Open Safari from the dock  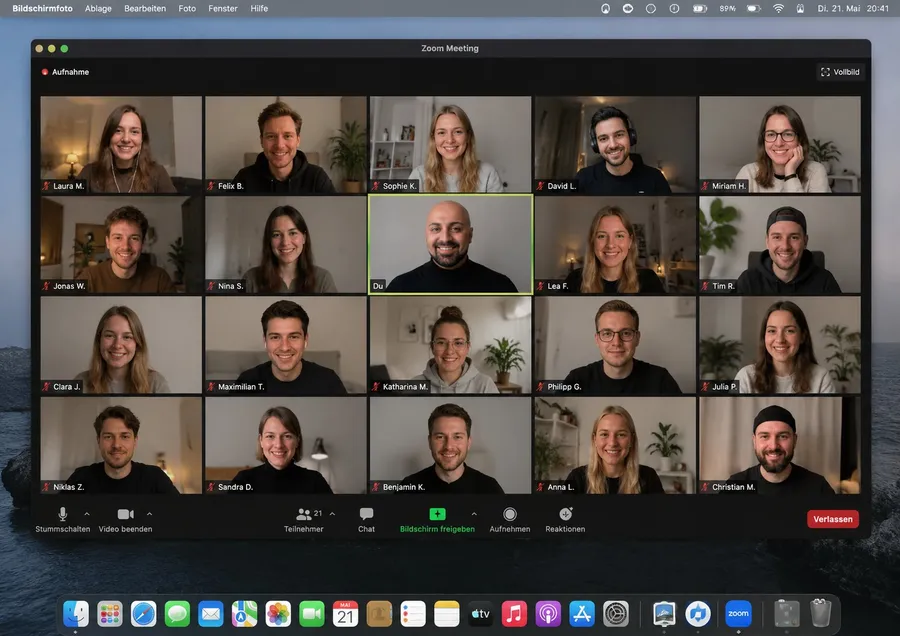tap(143, 614)
